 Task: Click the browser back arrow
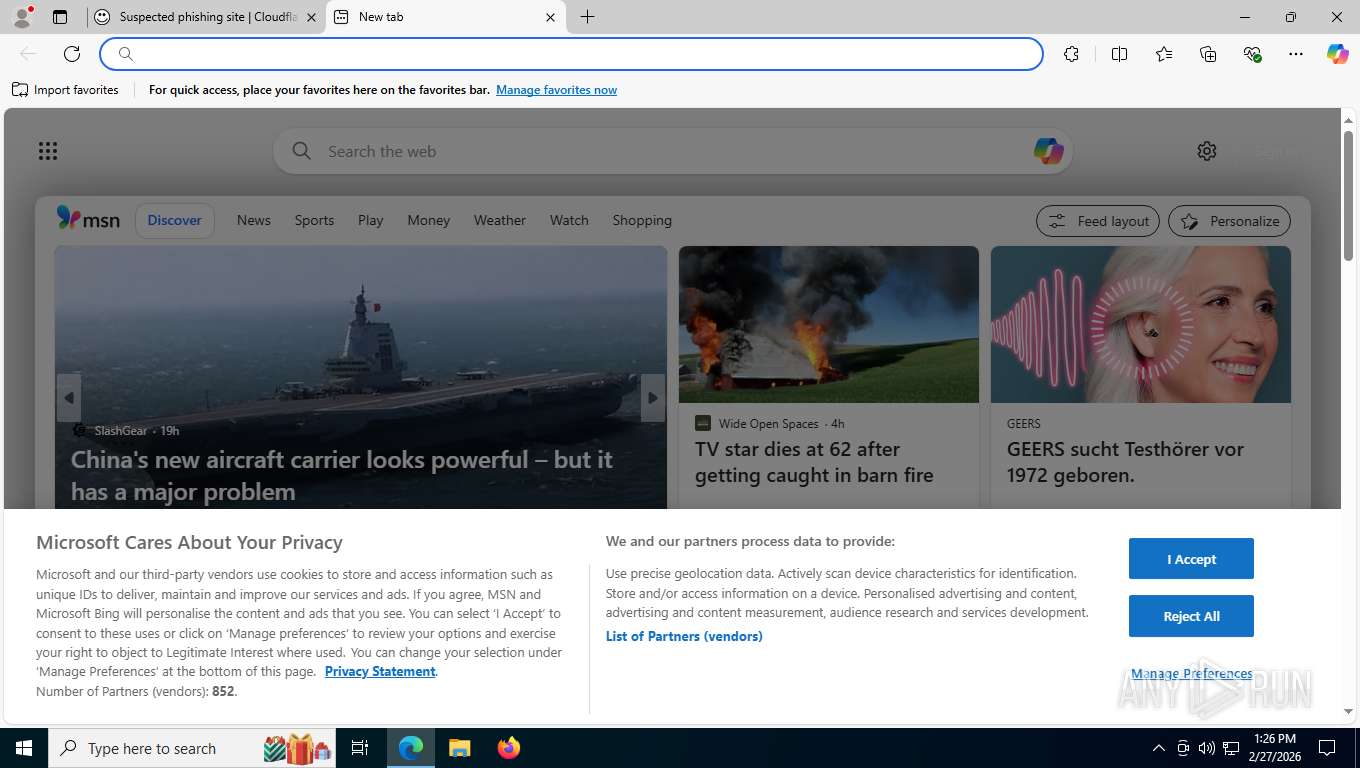28,54
